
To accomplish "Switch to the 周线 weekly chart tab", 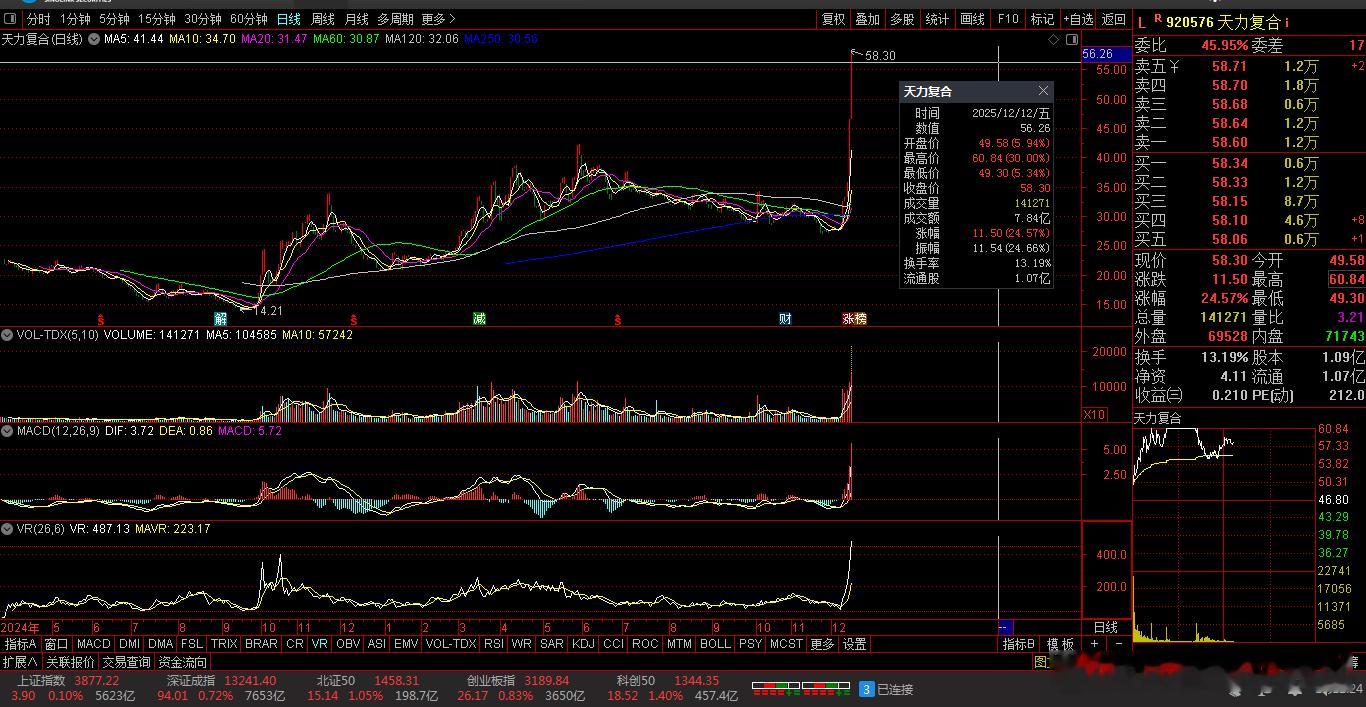I will (x=322, y=19).
